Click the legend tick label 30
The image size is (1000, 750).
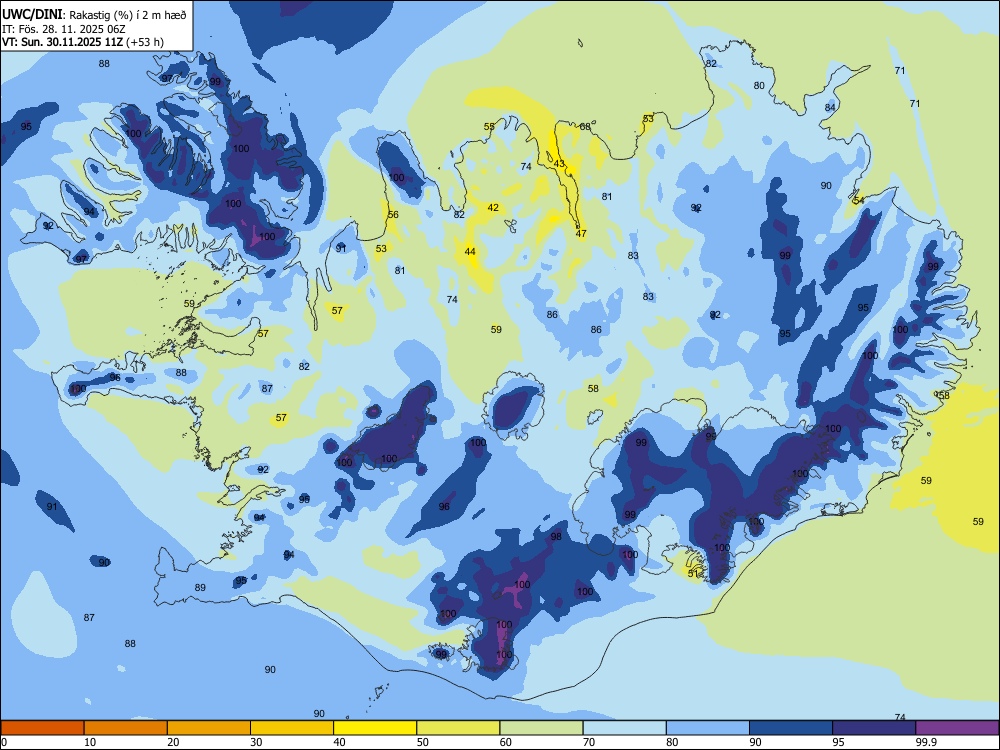(256, 742)
